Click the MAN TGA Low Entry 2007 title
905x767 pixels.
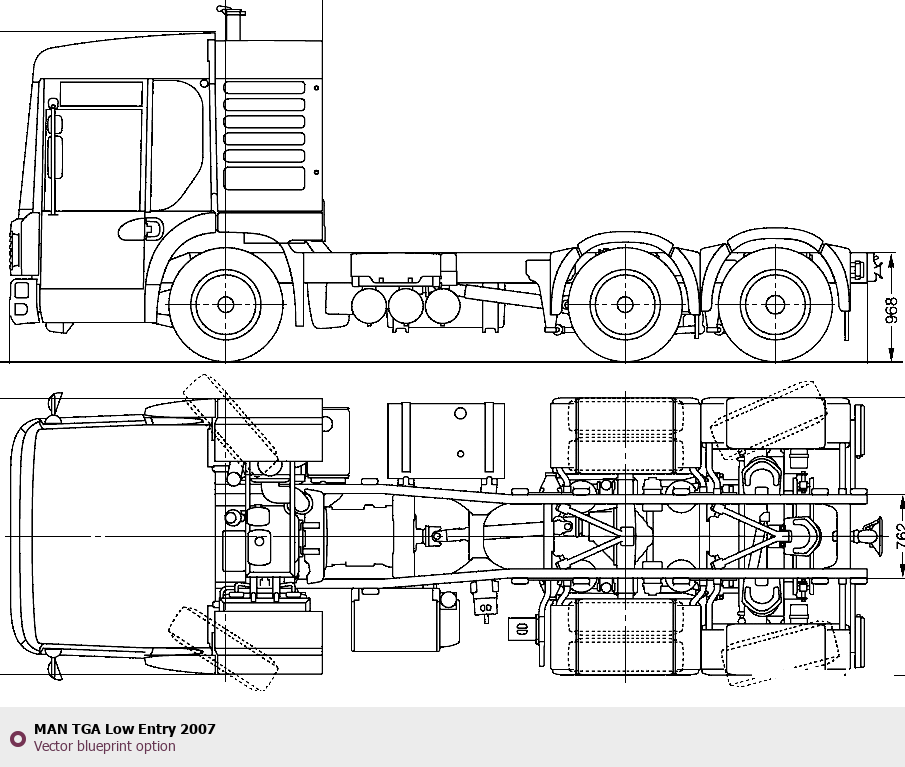125,729
